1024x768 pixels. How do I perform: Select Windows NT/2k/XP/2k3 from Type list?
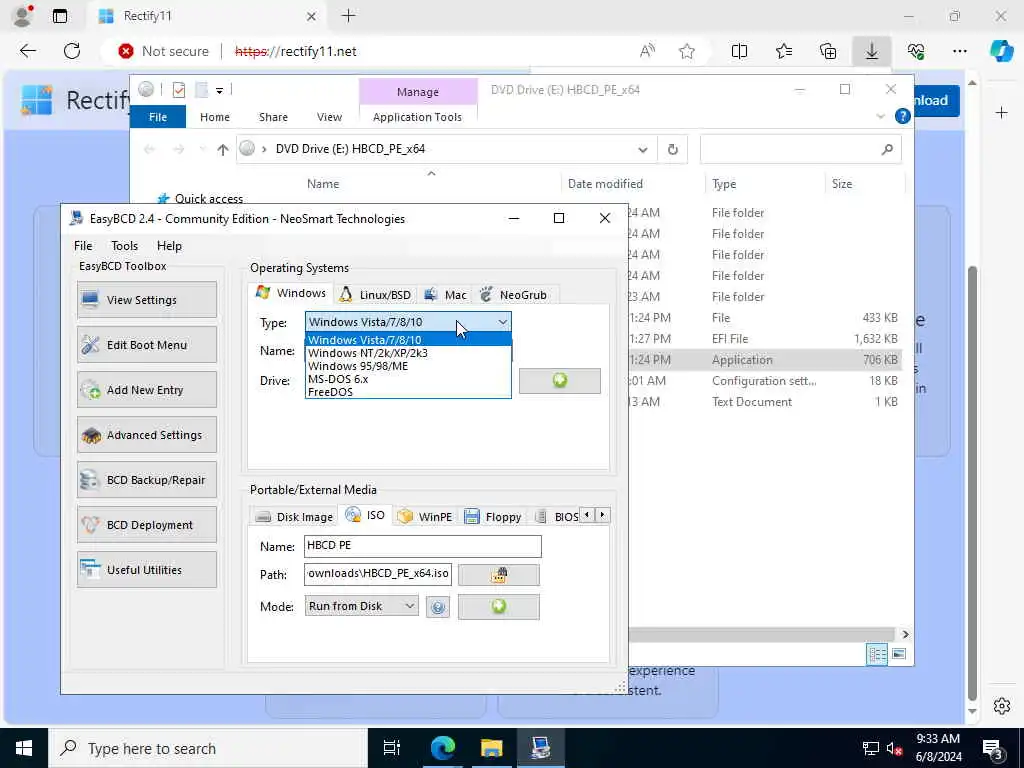click(408, 353)
